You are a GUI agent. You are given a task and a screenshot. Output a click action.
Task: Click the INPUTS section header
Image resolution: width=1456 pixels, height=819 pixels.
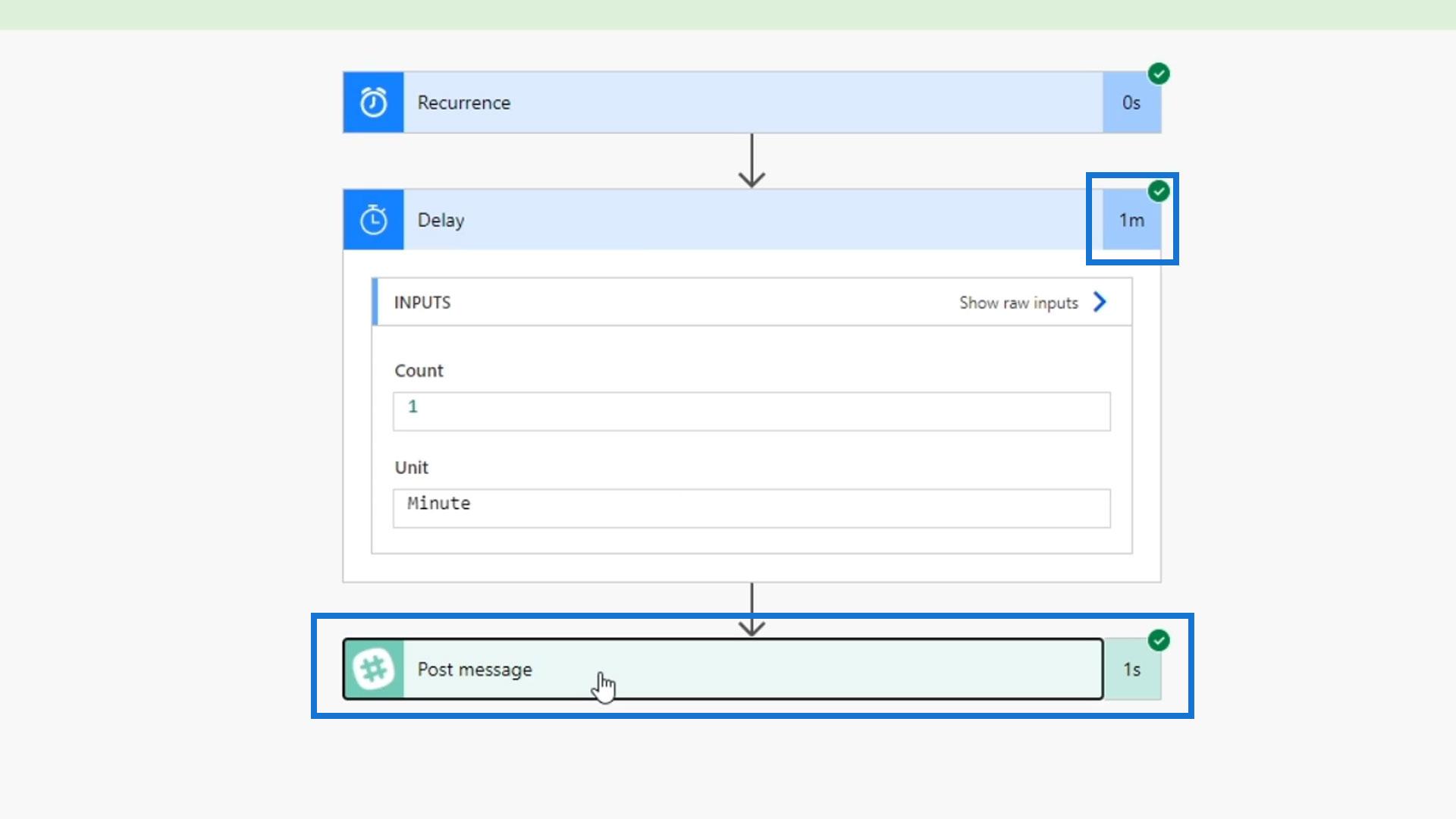coord(422,303)
